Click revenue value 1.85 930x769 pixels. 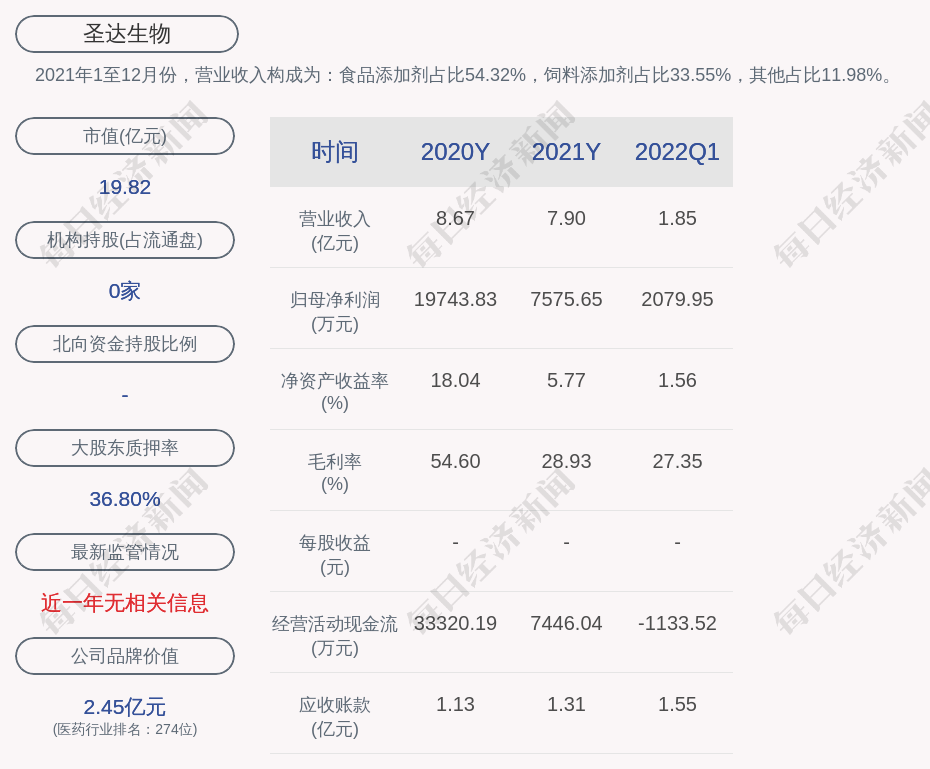[x=677, y=218]
